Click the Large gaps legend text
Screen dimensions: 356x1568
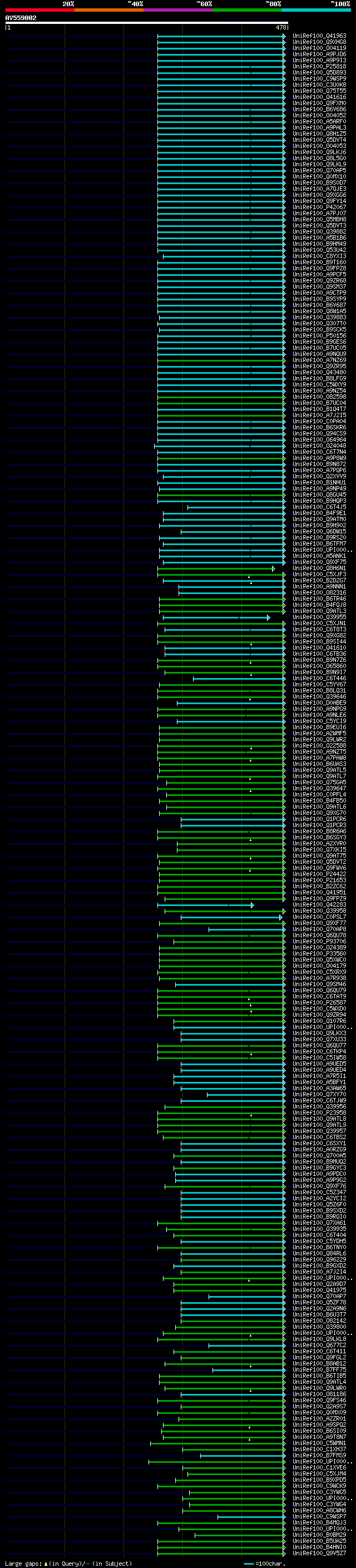pos(68,1564)
